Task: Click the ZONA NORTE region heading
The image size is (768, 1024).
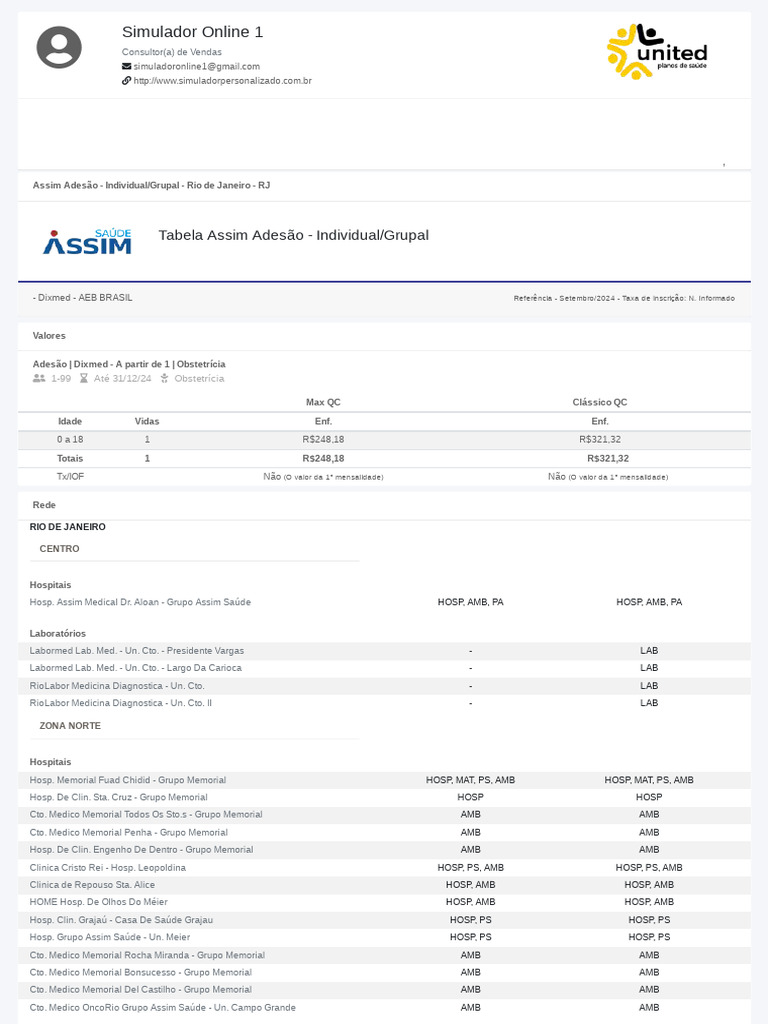Action: 70,726
